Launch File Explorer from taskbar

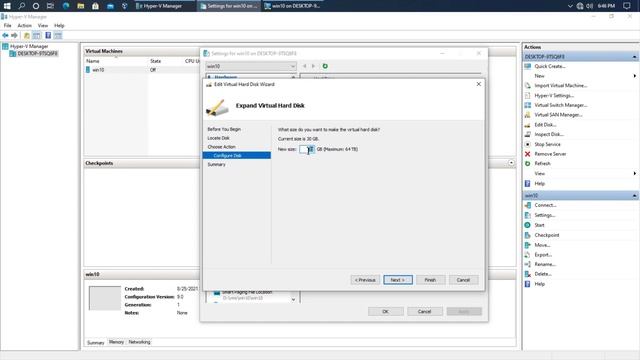(81, 6)
